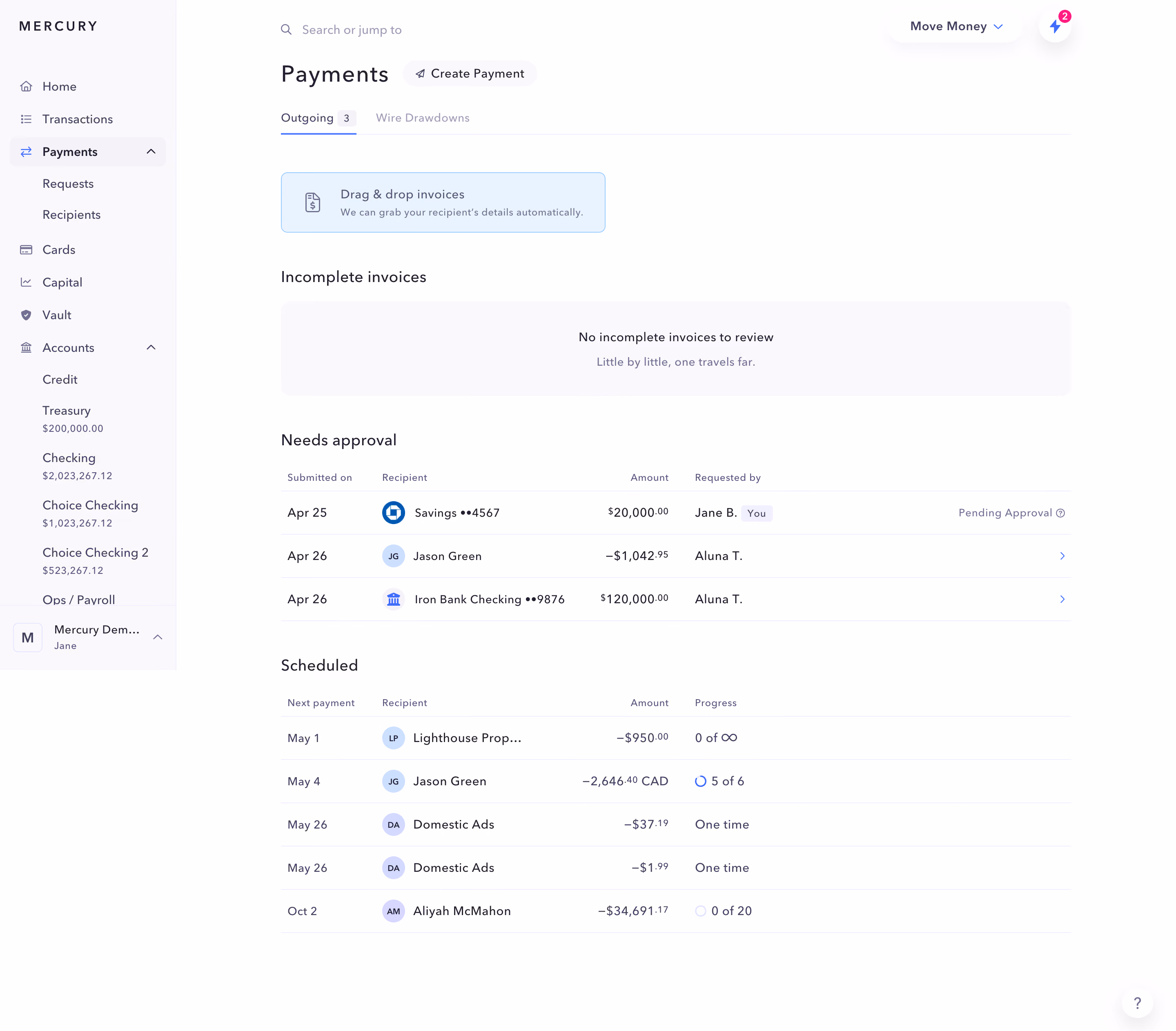Open the help question mark button

[x=1137, y=1003]
